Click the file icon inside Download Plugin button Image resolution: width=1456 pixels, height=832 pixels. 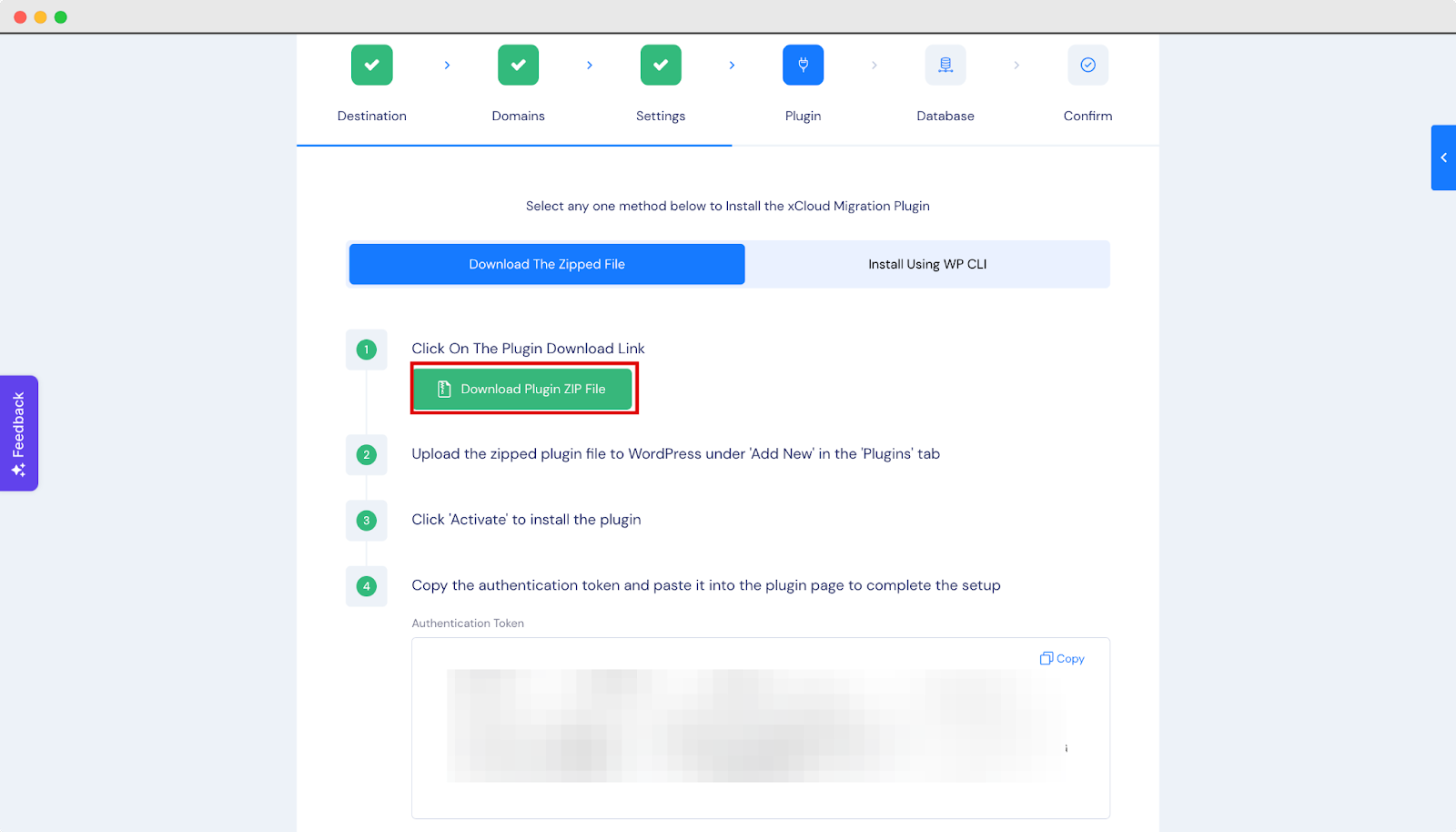[443, 388]
